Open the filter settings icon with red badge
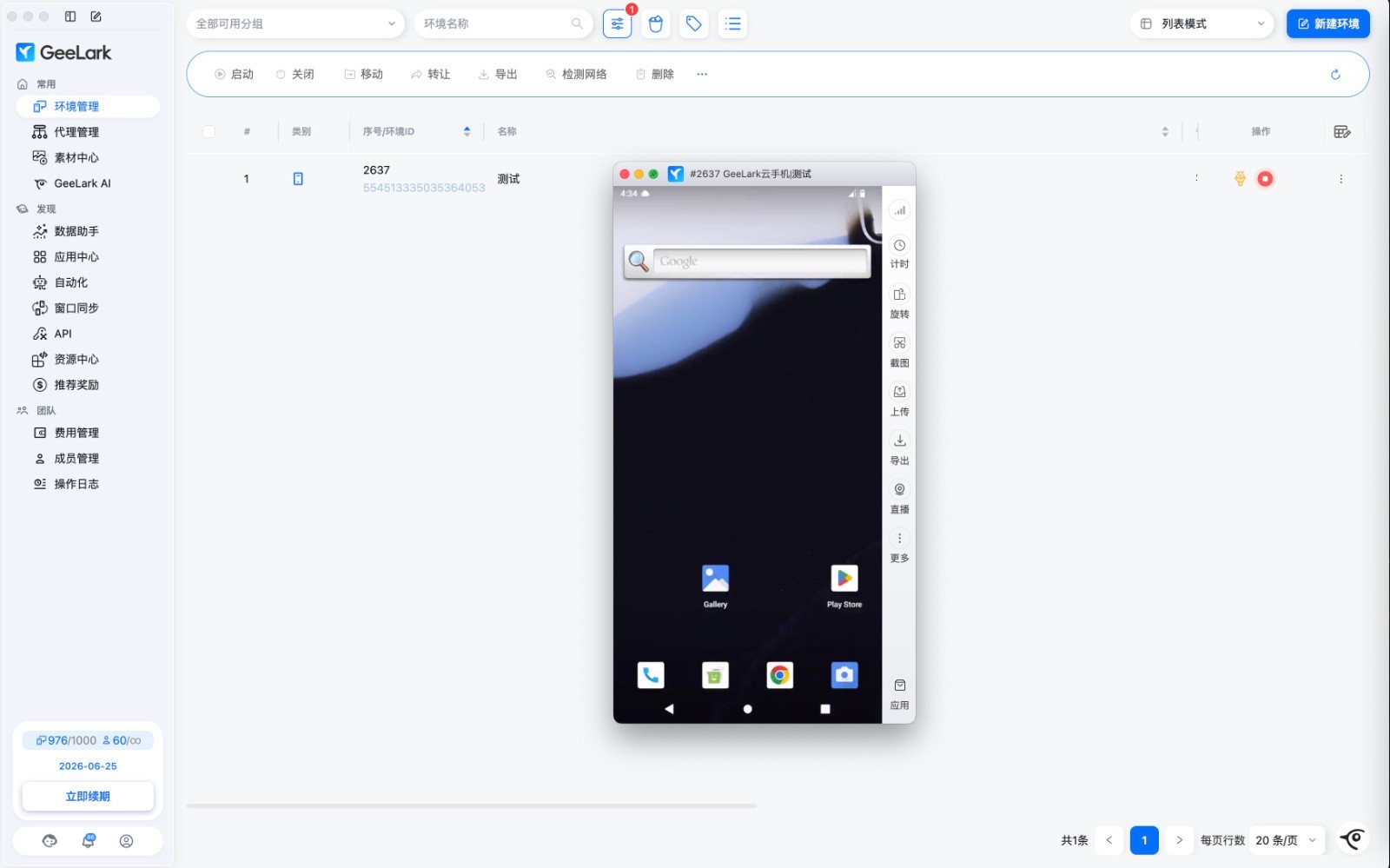1390x868 pixels. coord(617,24)
